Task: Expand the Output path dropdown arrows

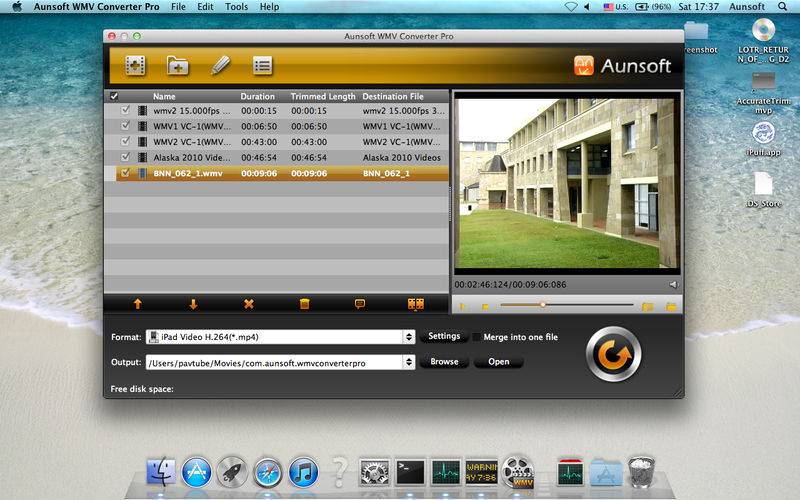Action: 409,362
